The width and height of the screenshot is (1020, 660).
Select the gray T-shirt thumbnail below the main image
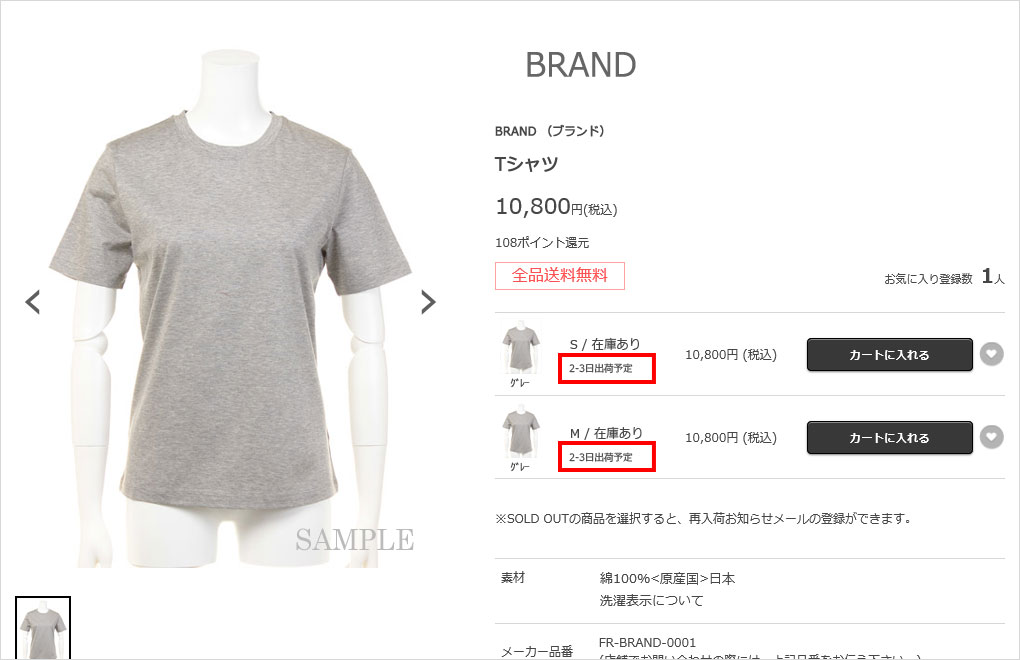(43, 628)
